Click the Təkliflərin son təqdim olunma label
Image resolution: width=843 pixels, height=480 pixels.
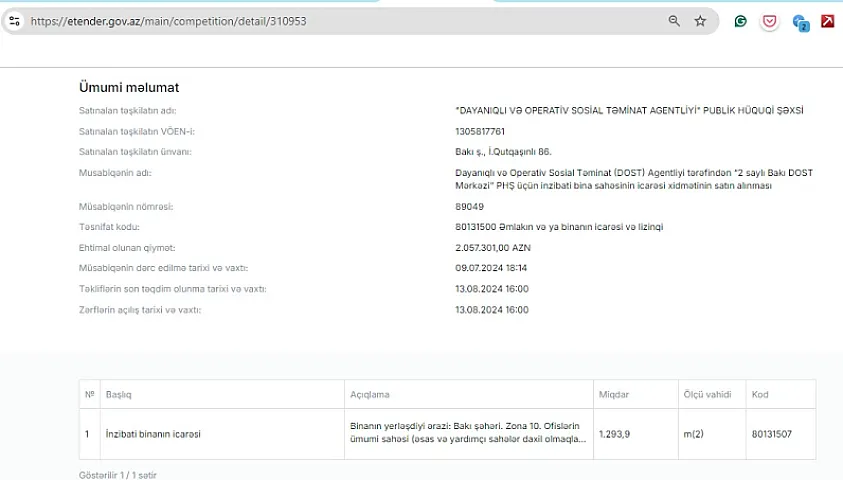(173, 289)
